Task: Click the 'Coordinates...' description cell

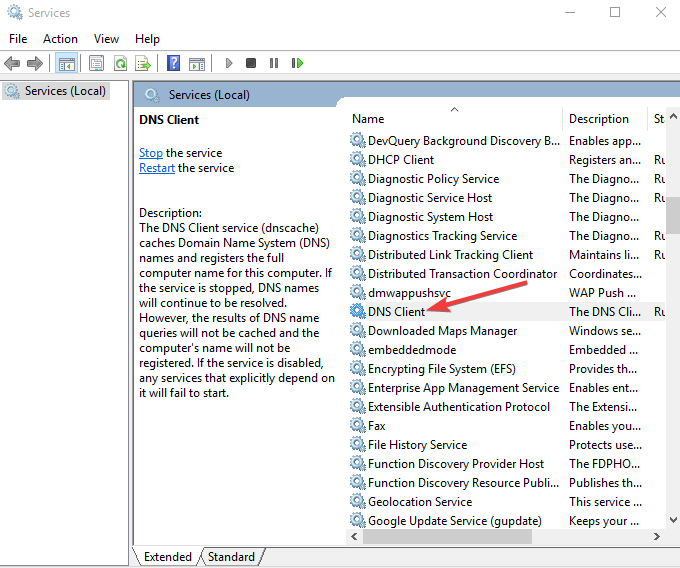Action: 605,274
